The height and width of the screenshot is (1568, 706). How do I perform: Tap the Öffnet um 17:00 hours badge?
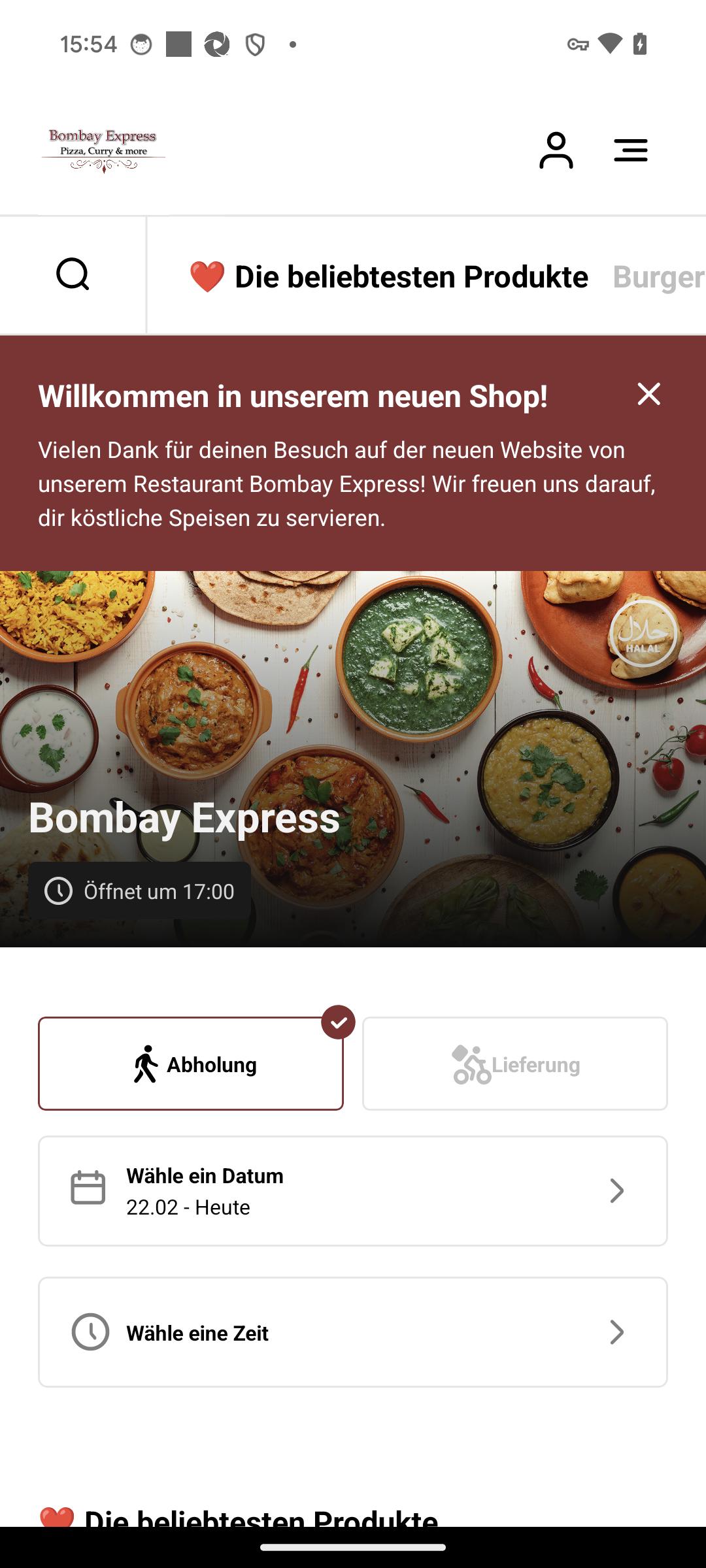tap(139, 891)
